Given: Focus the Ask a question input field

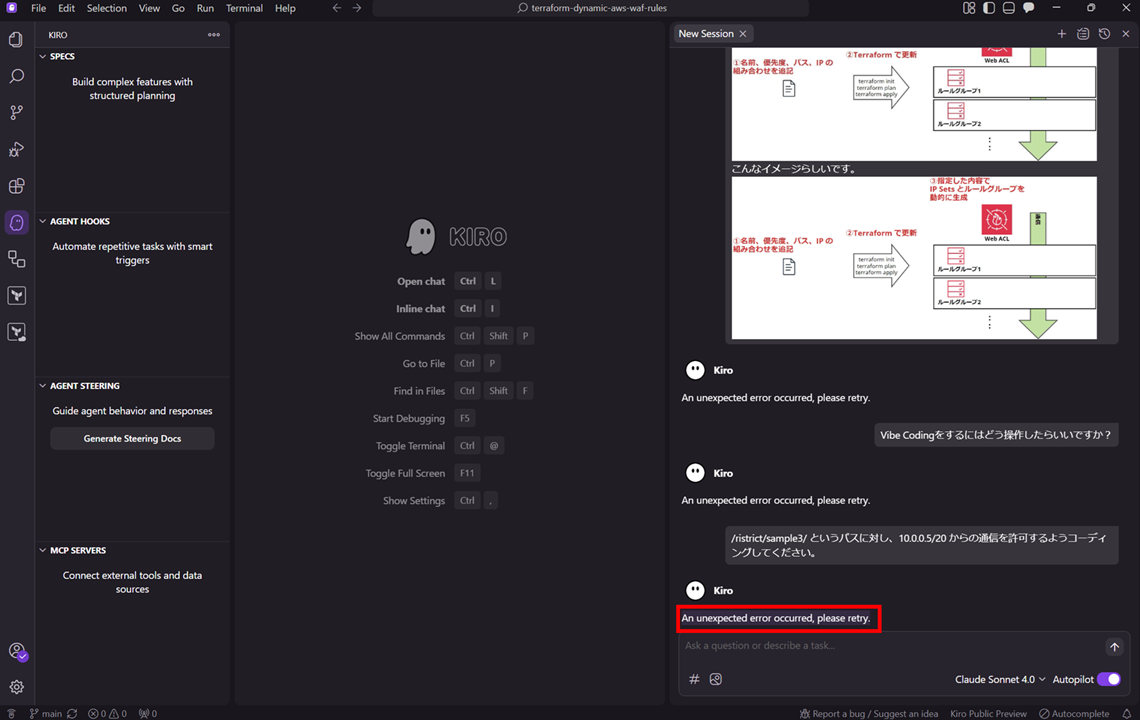Looking at the screenshot, I should [891, 646].
